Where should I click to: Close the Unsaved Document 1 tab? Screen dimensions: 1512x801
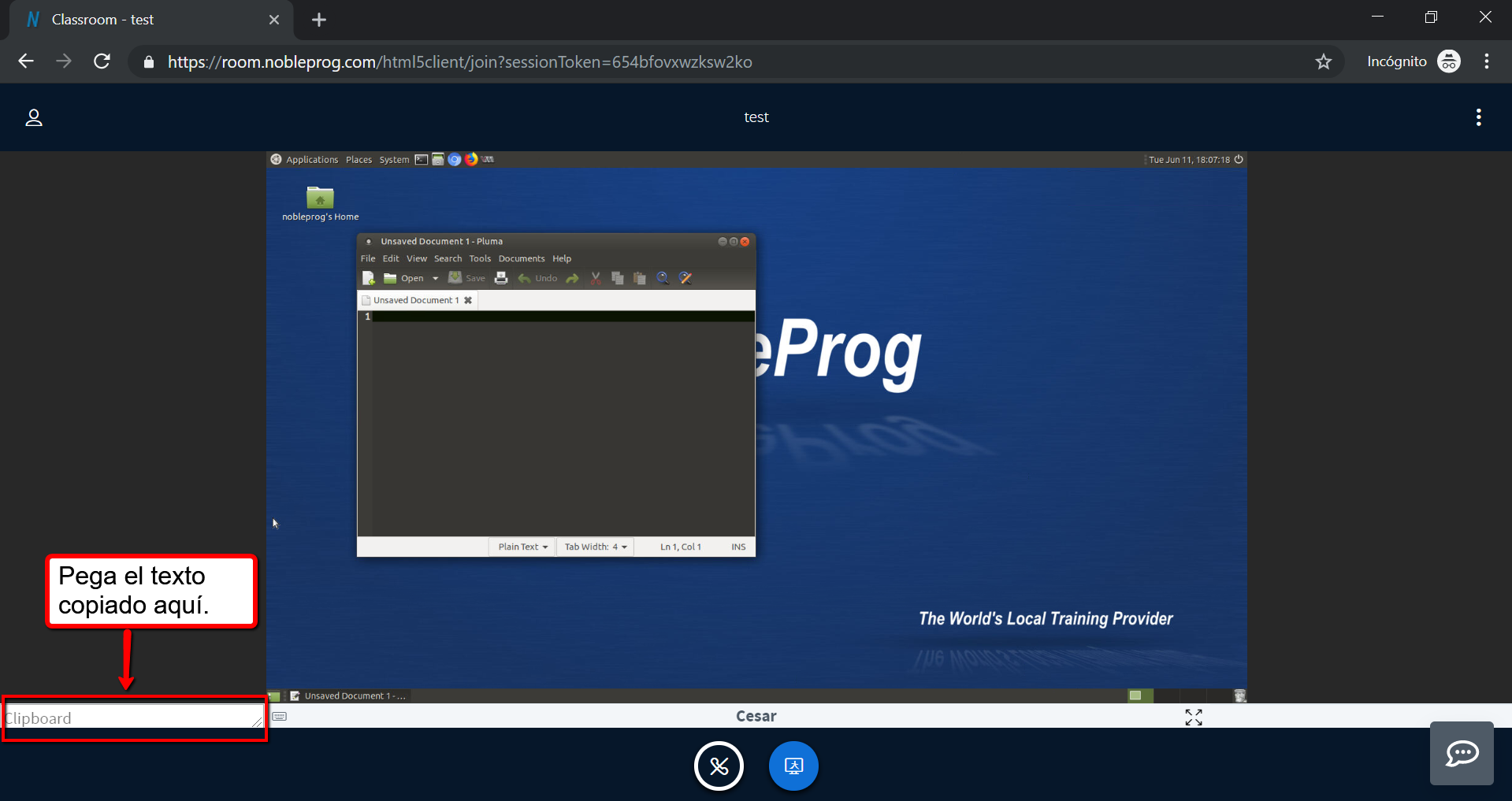point(468,300)
